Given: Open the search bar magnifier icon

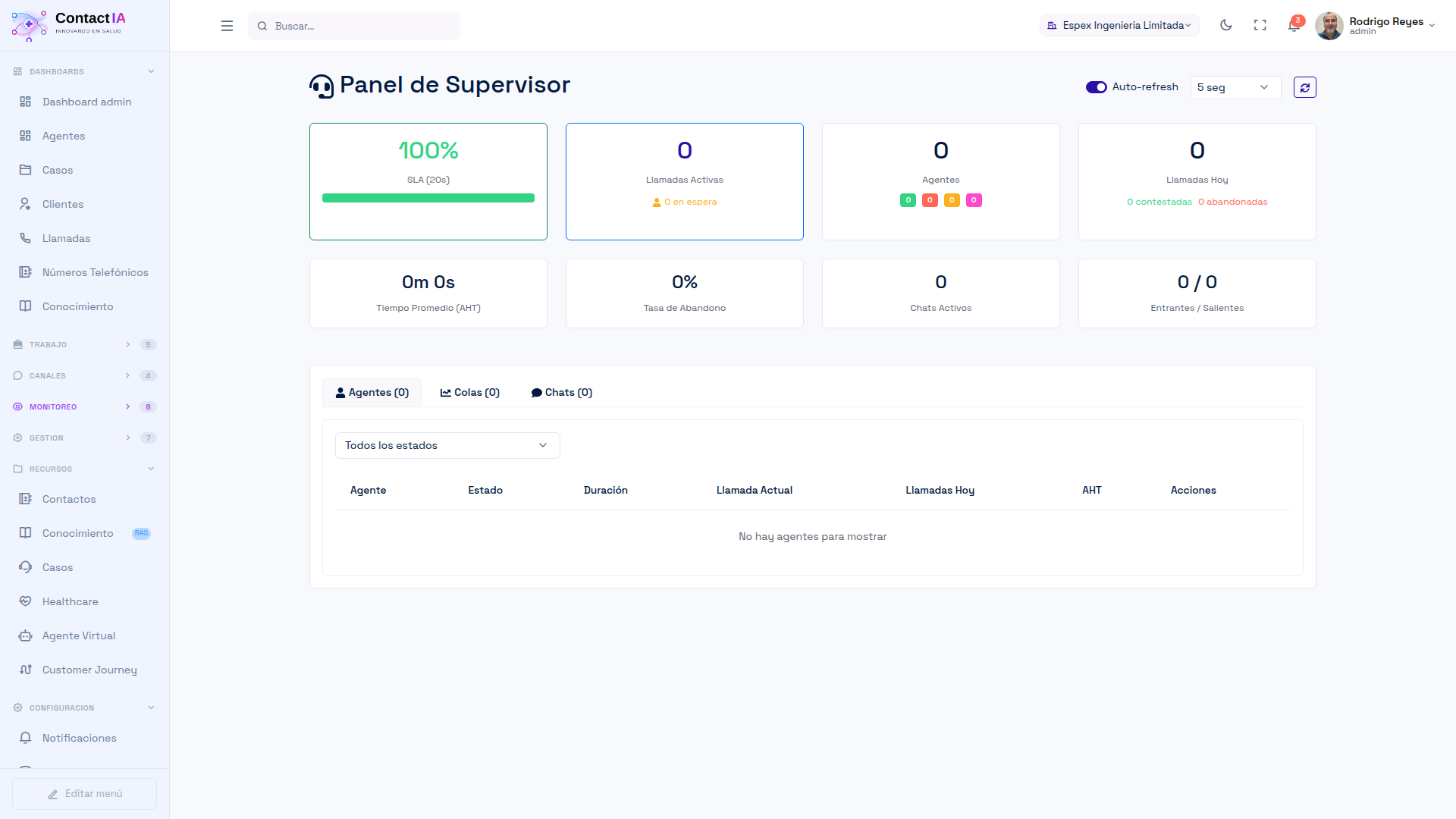Looking at the screenshot, I should (262, 25).
